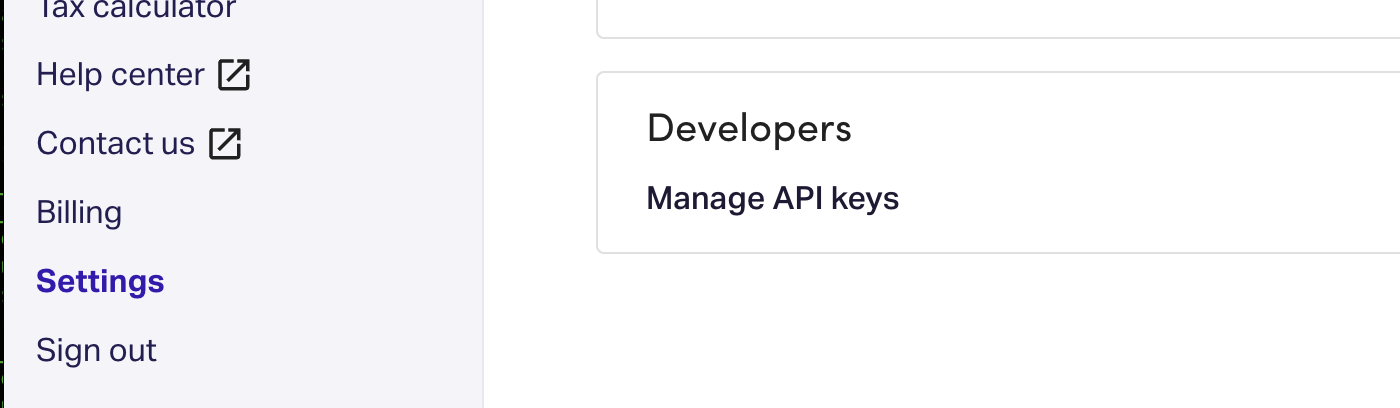The image size is (1400, 408).
Task: Select Settings in the sidebar
Action: (100, 282)
